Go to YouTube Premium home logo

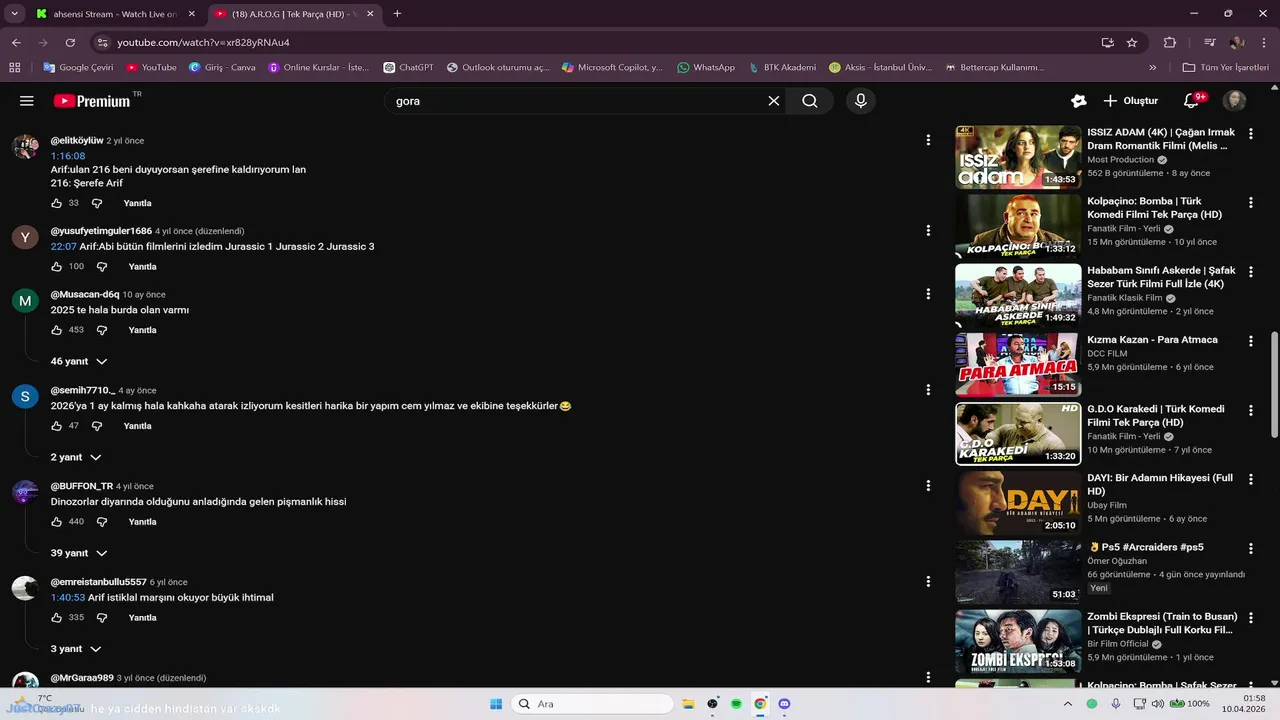pos(92,101)
